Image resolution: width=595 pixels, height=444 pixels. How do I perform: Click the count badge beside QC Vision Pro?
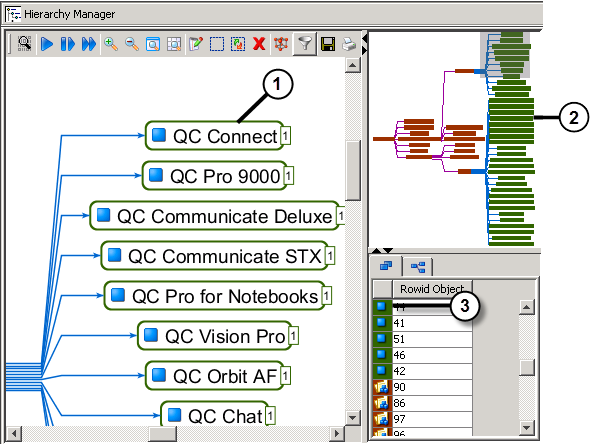pos(294,336)
